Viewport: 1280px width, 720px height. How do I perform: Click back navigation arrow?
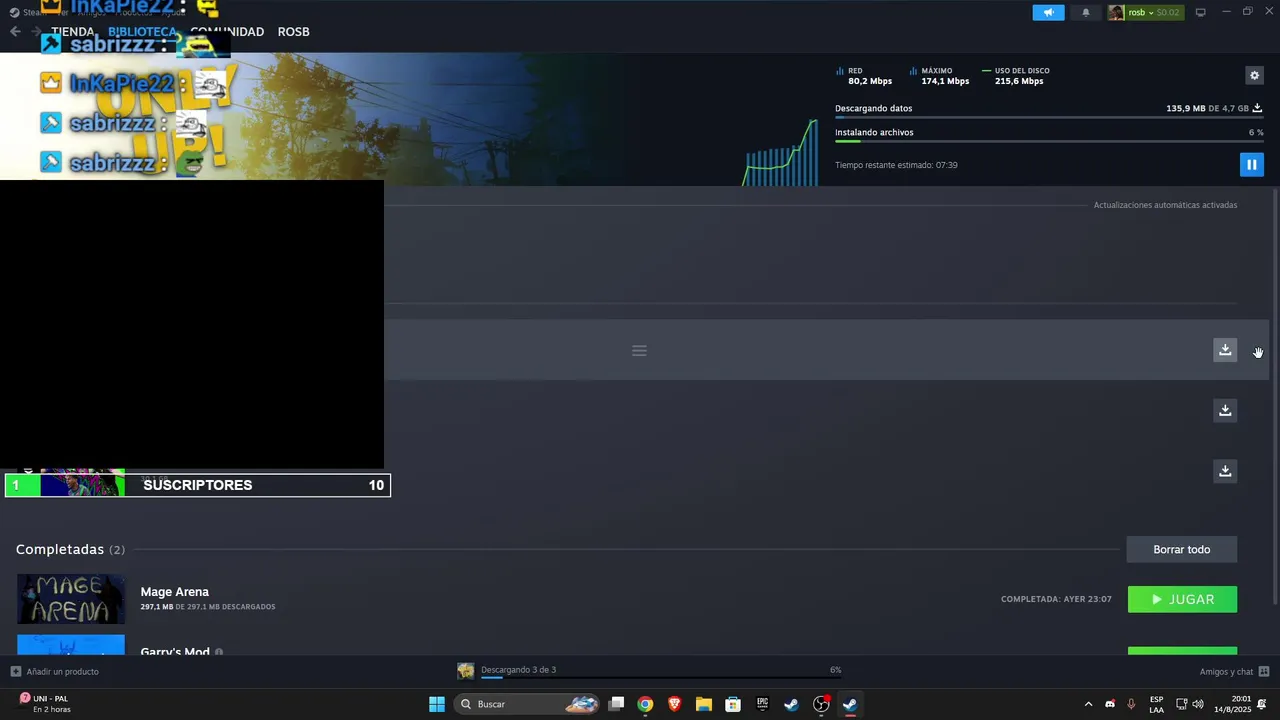15,32
